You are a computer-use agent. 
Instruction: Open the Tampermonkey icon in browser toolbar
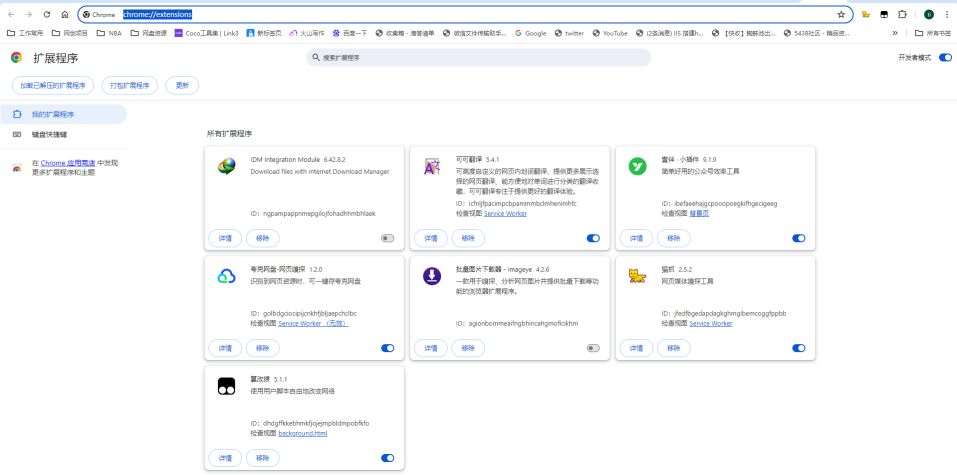(x=884, y=14)
